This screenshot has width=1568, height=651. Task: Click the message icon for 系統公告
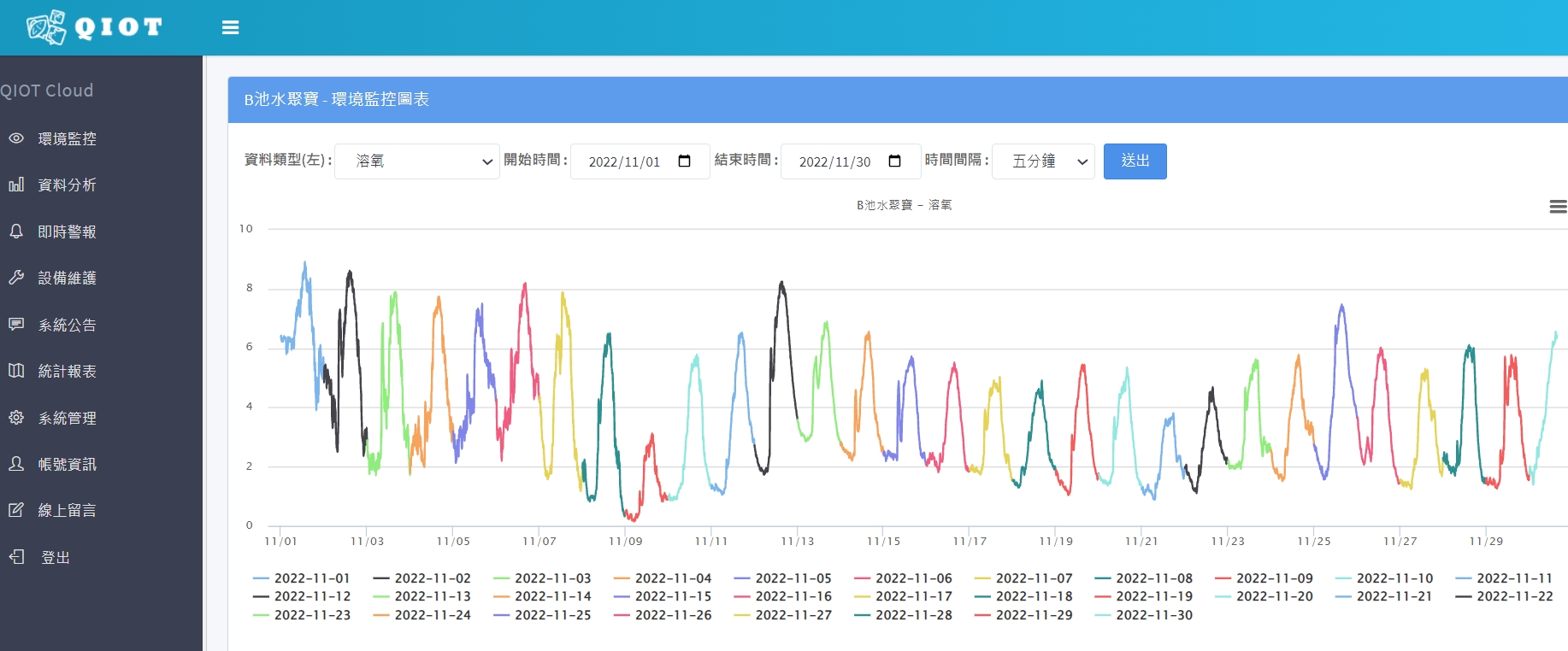16,324
